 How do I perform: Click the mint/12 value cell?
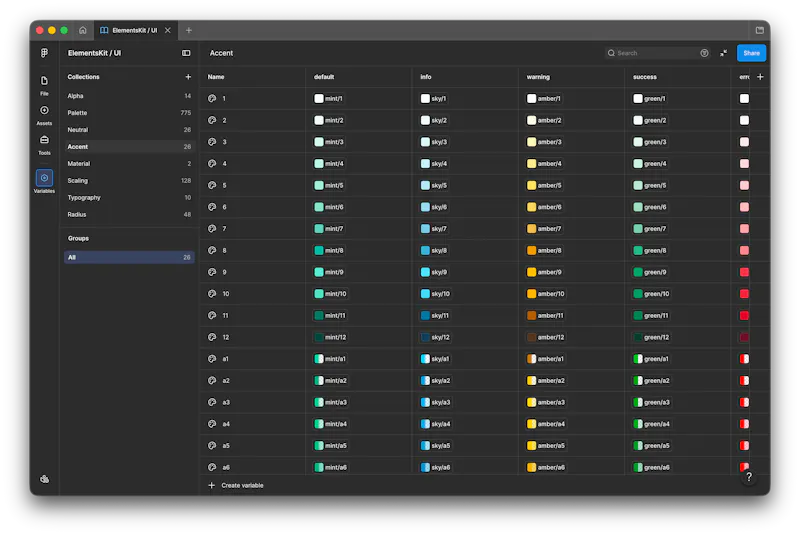coord(330,337)
